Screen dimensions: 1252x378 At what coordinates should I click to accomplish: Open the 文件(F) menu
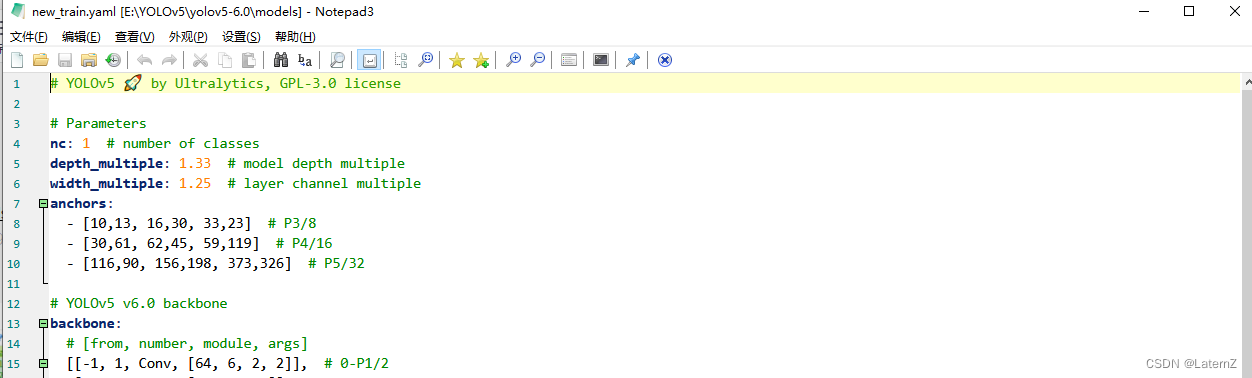(x=29, y=37)
